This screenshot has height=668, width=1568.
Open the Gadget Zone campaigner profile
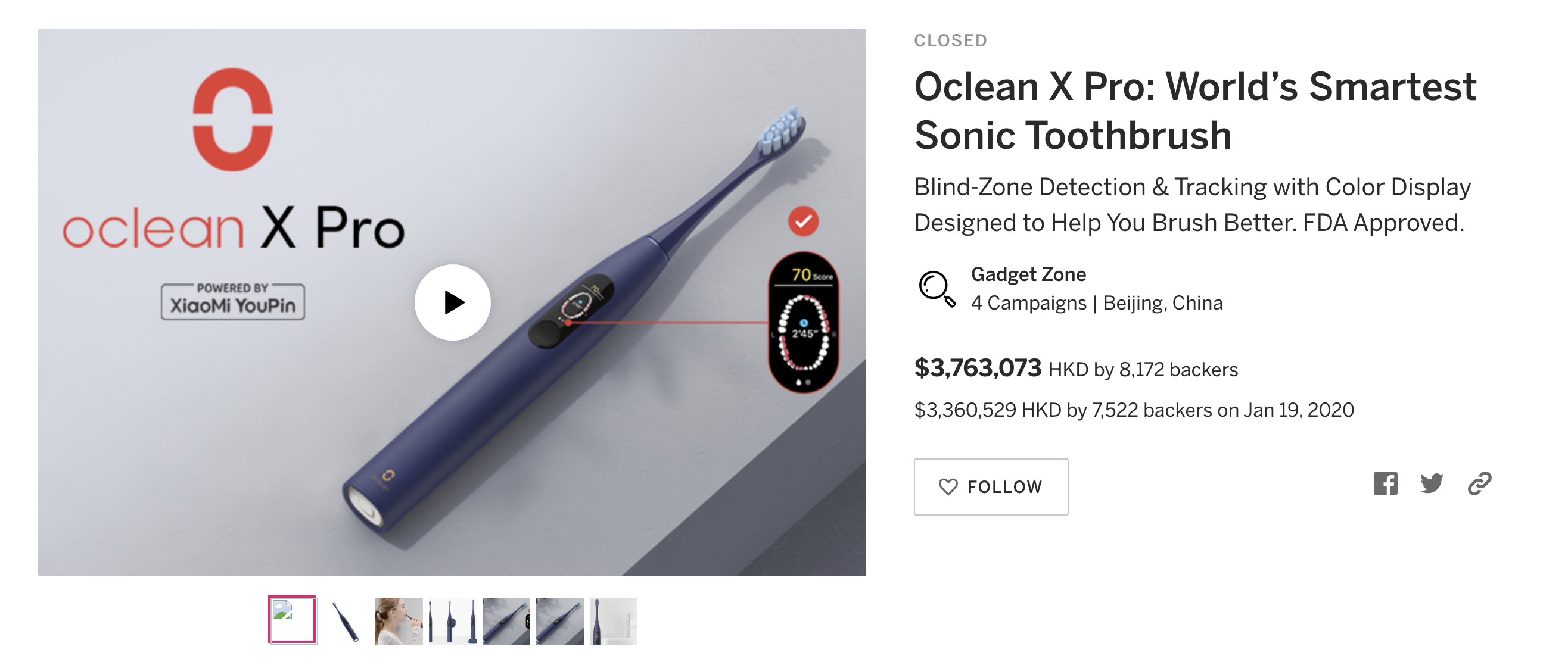1028,274
